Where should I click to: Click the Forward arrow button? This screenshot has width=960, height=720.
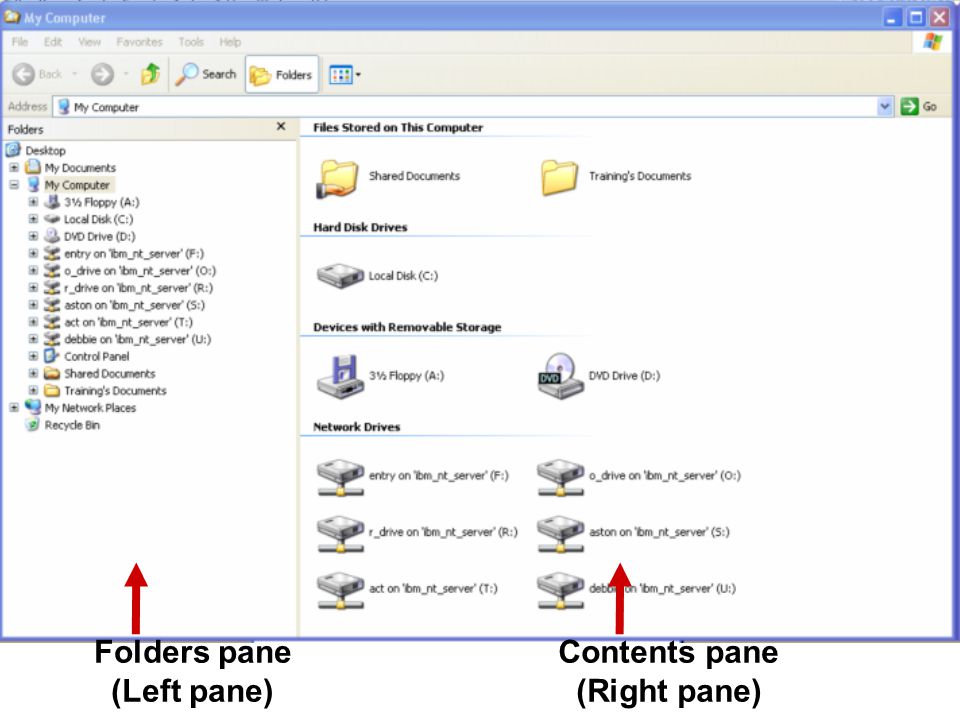coord(102,74)
